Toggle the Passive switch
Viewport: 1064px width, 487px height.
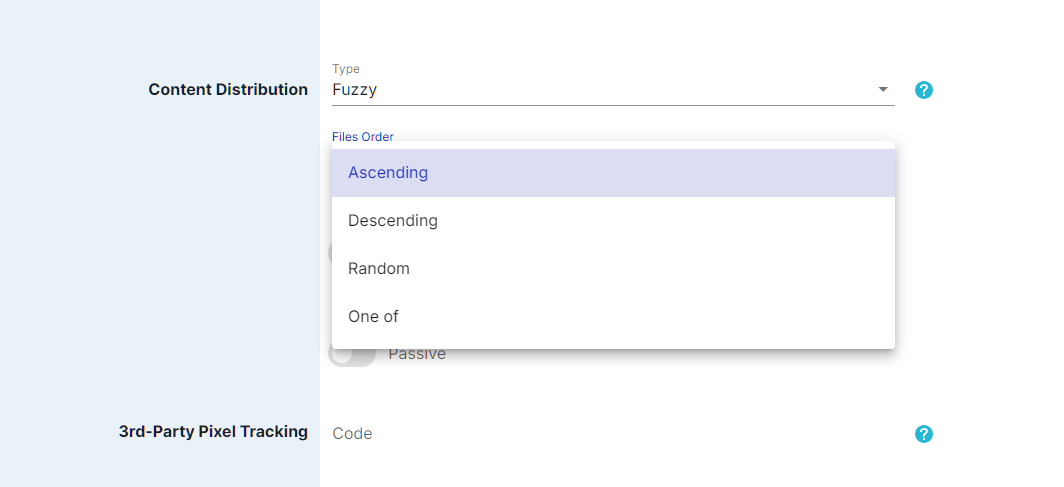352,355
